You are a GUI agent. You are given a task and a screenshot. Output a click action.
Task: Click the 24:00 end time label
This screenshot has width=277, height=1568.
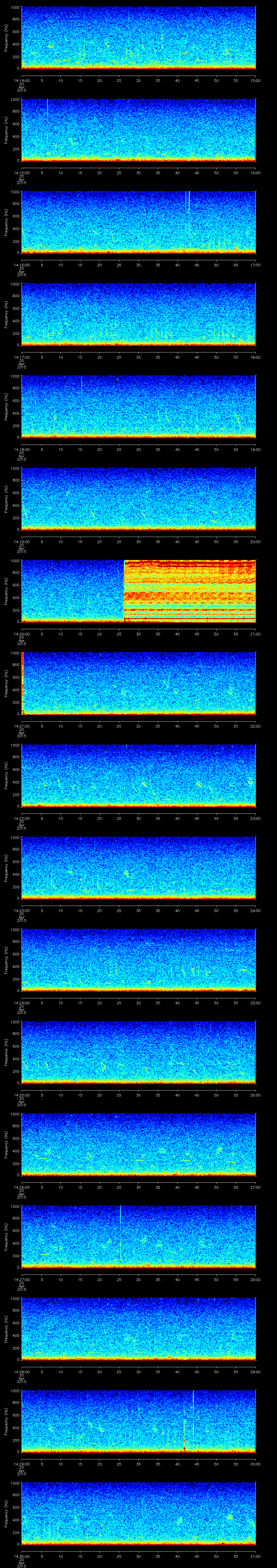pos(255,910)
